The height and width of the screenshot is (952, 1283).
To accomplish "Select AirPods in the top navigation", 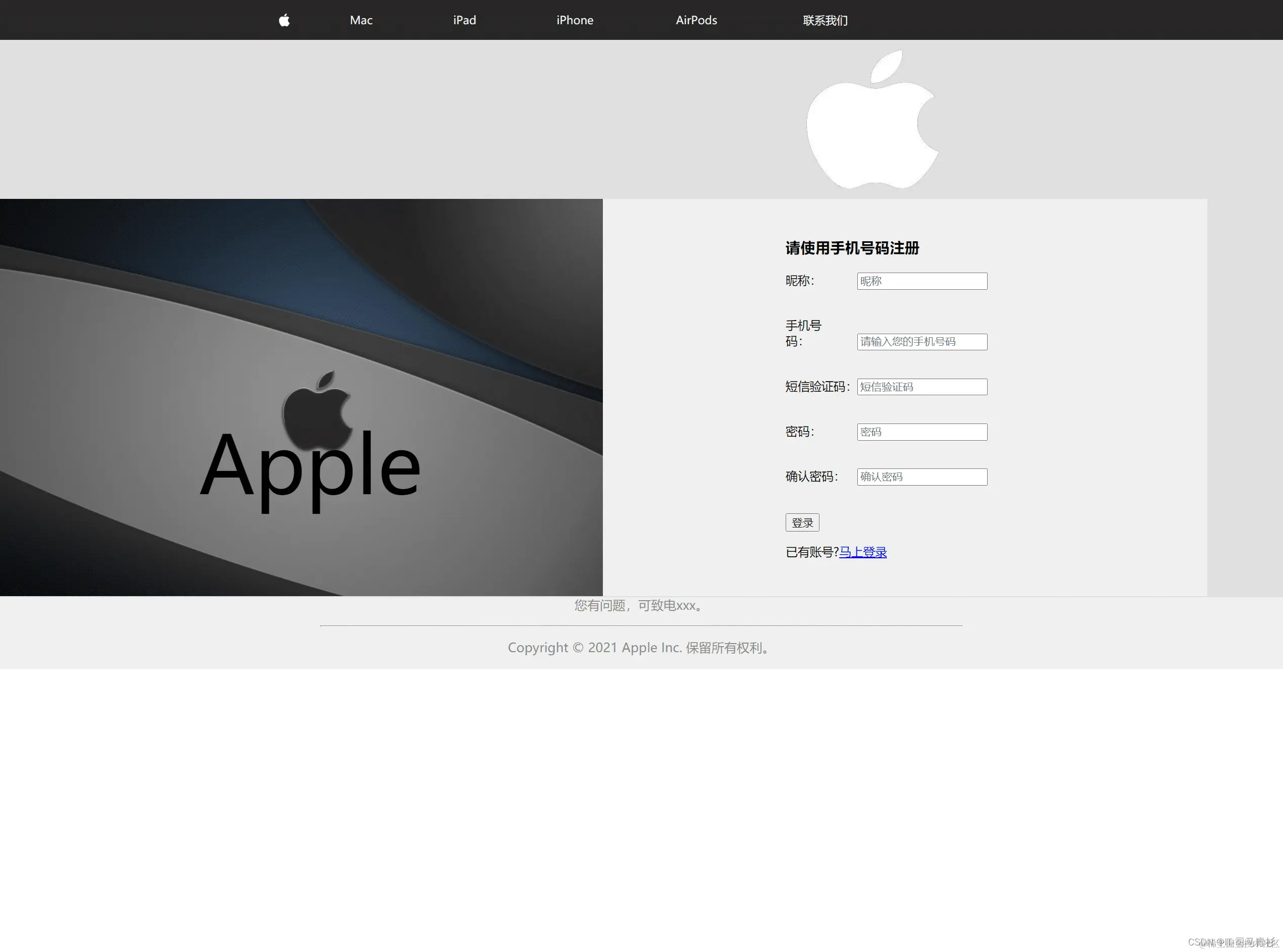I will pos(696,20).
